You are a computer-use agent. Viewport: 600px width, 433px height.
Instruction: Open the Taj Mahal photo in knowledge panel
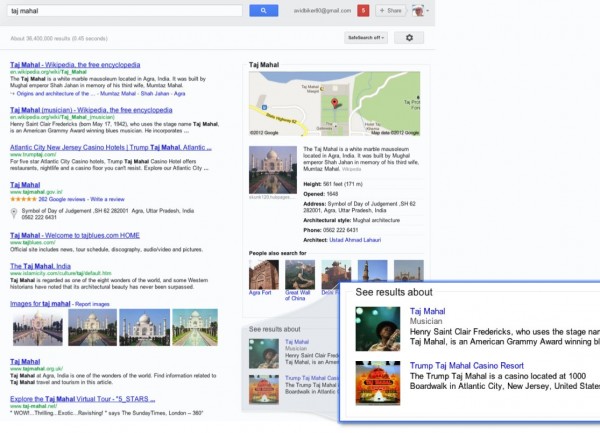(273, 170)
